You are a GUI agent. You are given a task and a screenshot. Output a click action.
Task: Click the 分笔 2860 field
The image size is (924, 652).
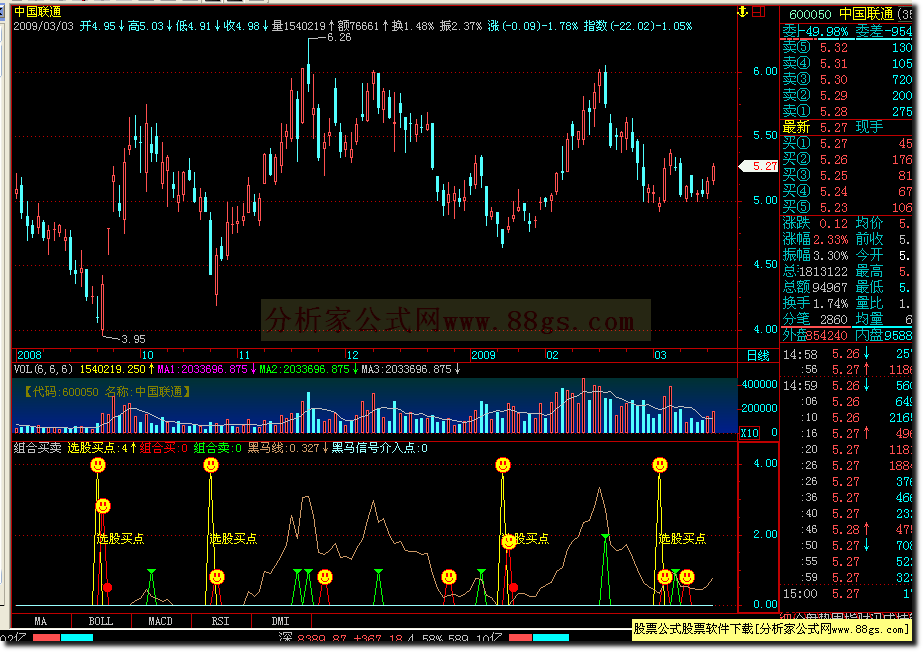tap(815, 320)
